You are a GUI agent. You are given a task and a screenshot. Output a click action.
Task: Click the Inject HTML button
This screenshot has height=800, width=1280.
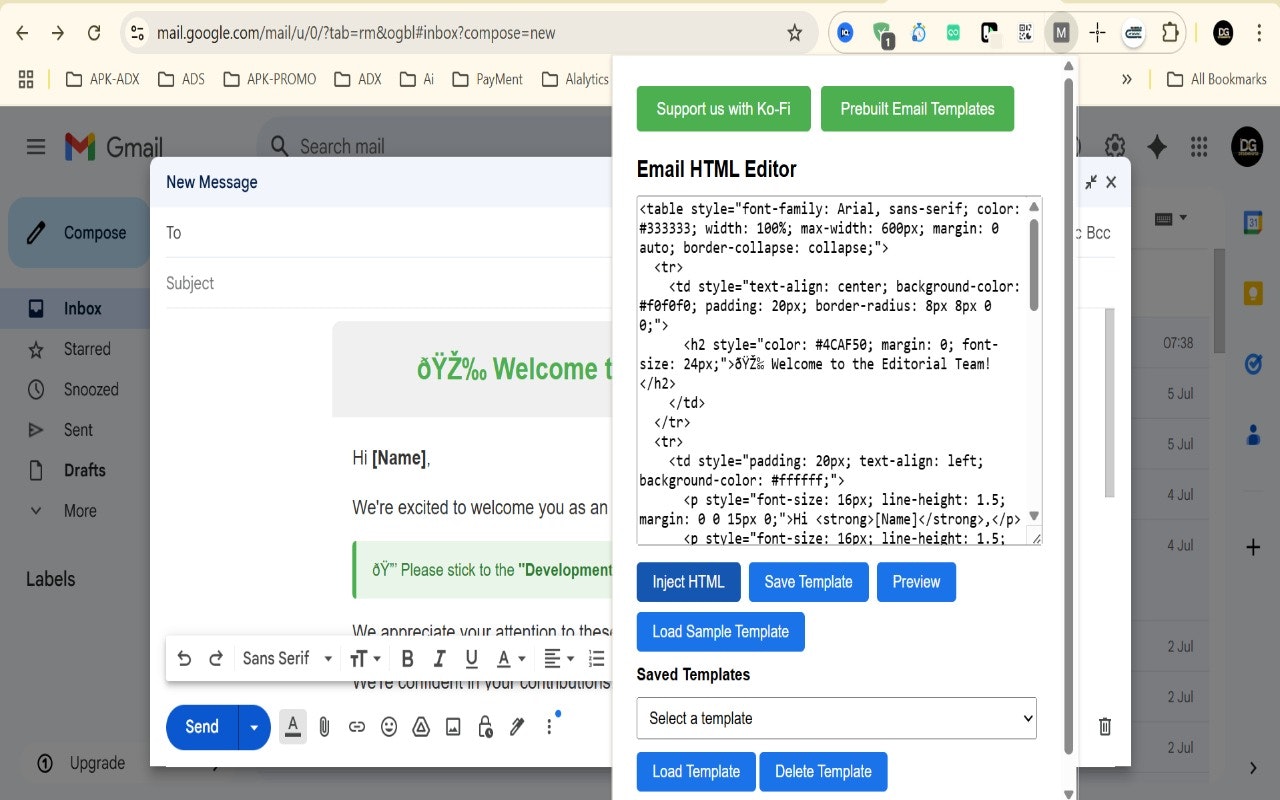(688, 582)
